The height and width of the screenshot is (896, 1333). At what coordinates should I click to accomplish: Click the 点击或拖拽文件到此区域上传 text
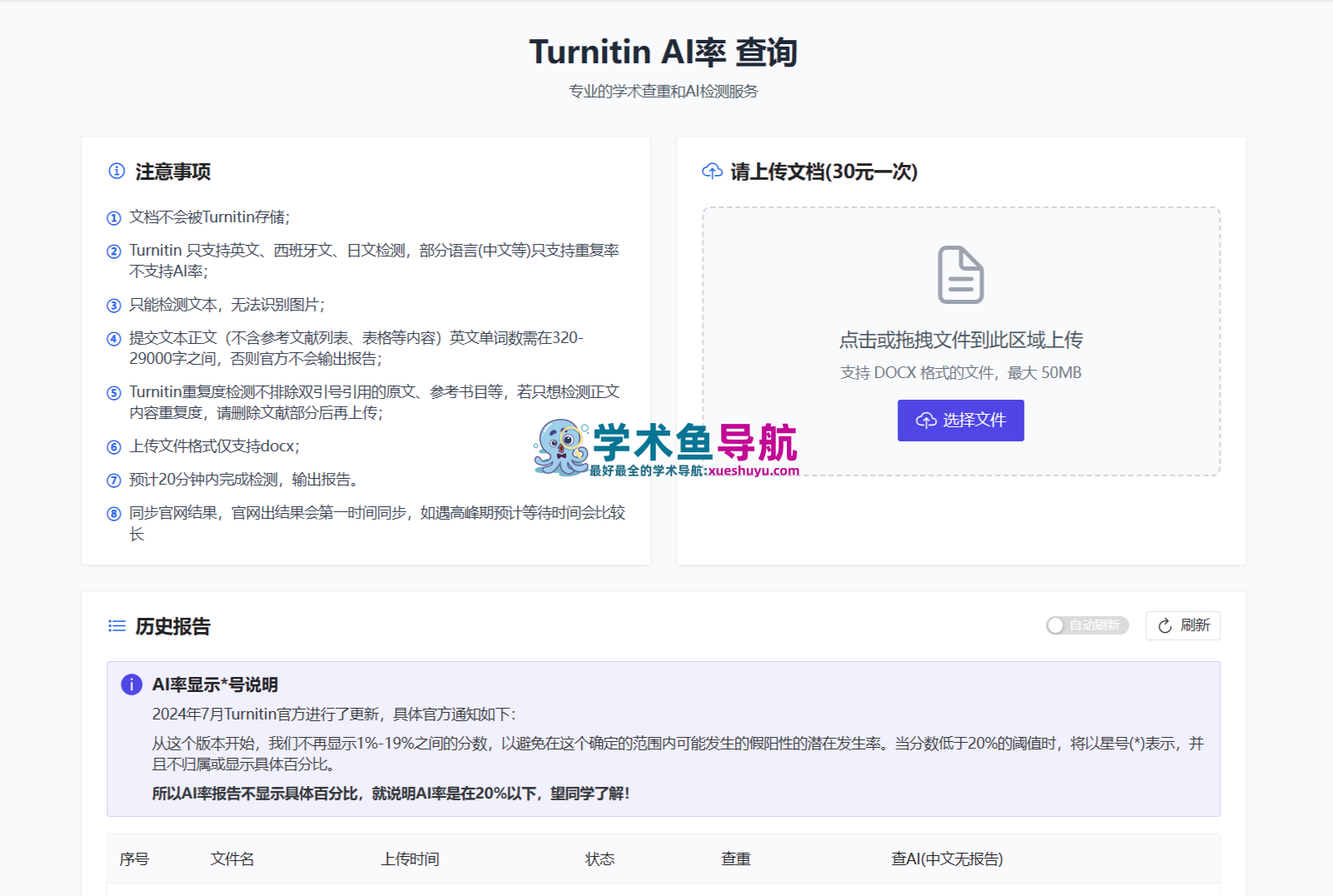[961, 340]
